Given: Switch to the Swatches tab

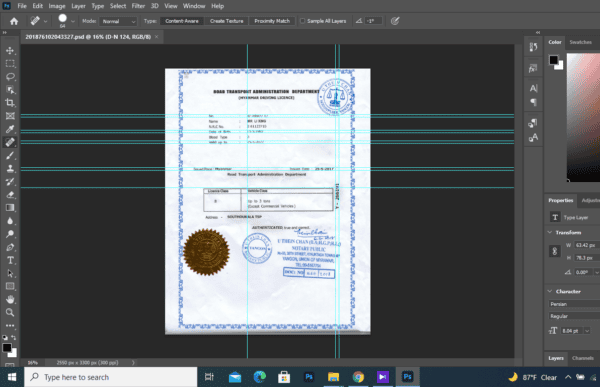Looking at the screenshot, I should pyautogui.click(x=580, y=42).
